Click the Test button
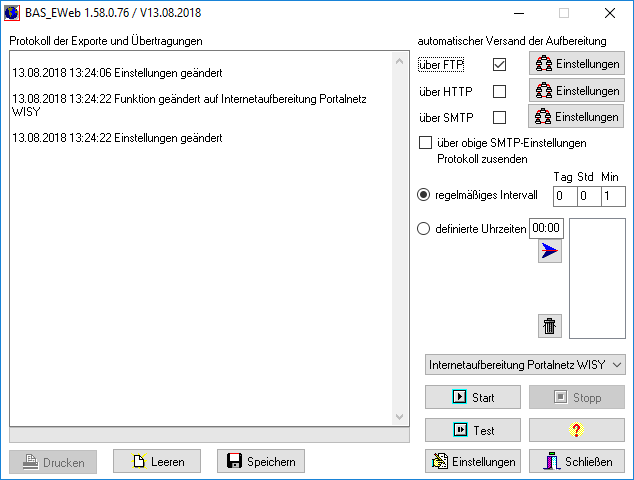Viewport: 634px width, 480px height. click(x=473, y=430)
